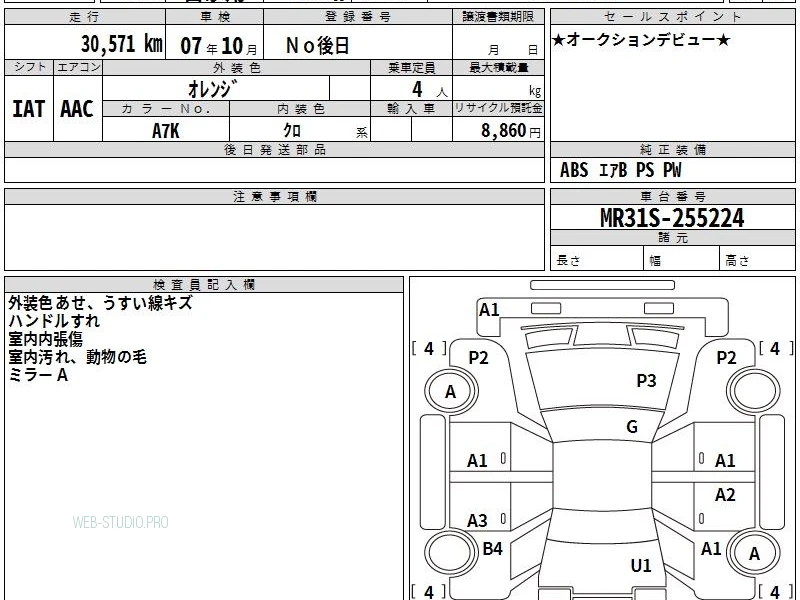Click the 検査員記入欄 header
Image resolution: width=800 pixels, height=600 pixels.
204,285
